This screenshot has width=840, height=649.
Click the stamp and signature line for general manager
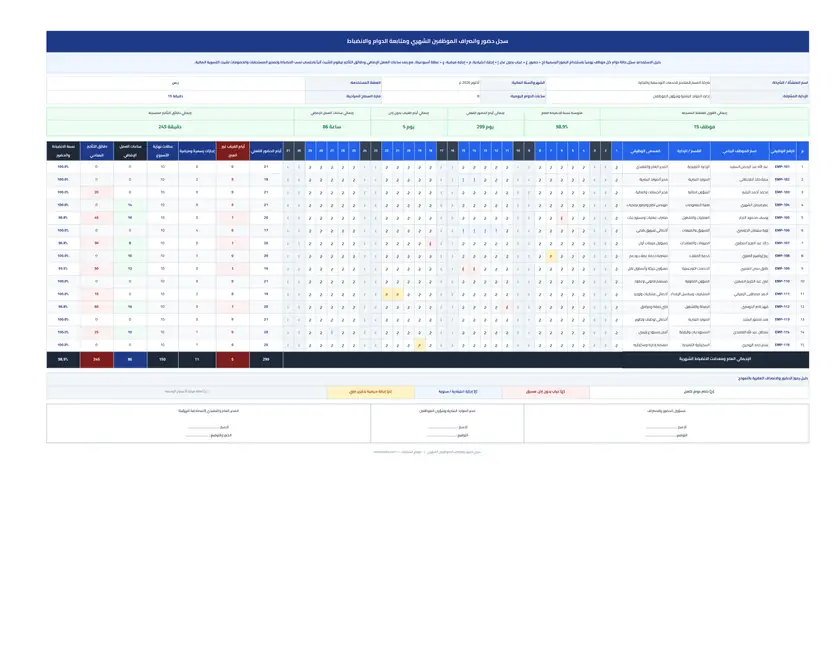209,435
